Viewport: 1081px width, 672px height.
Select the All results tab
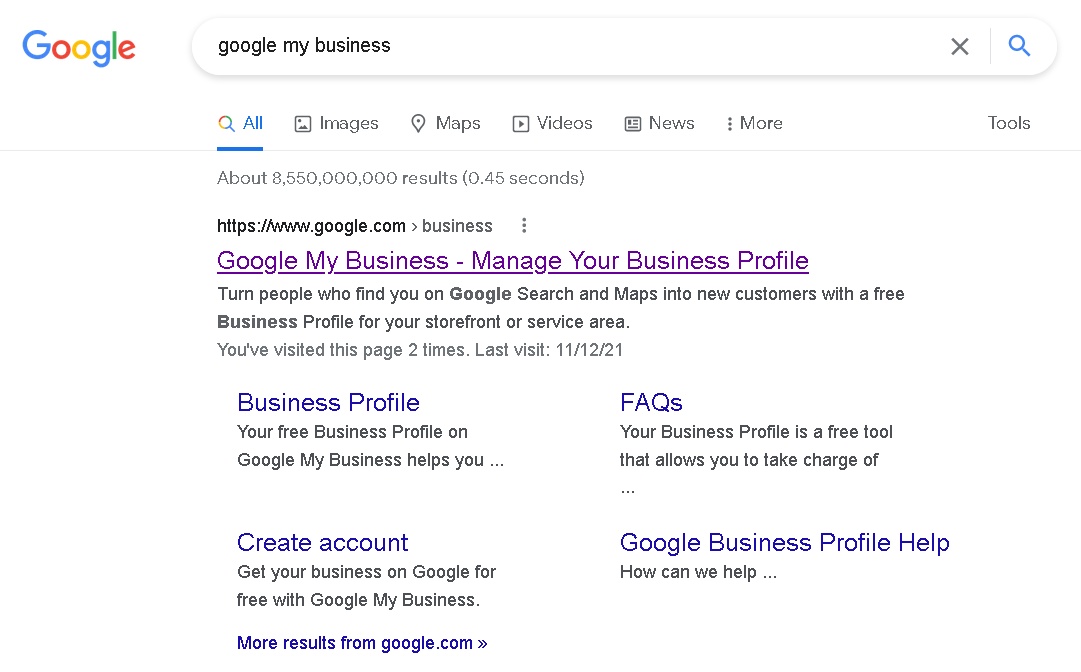point(252,123)
